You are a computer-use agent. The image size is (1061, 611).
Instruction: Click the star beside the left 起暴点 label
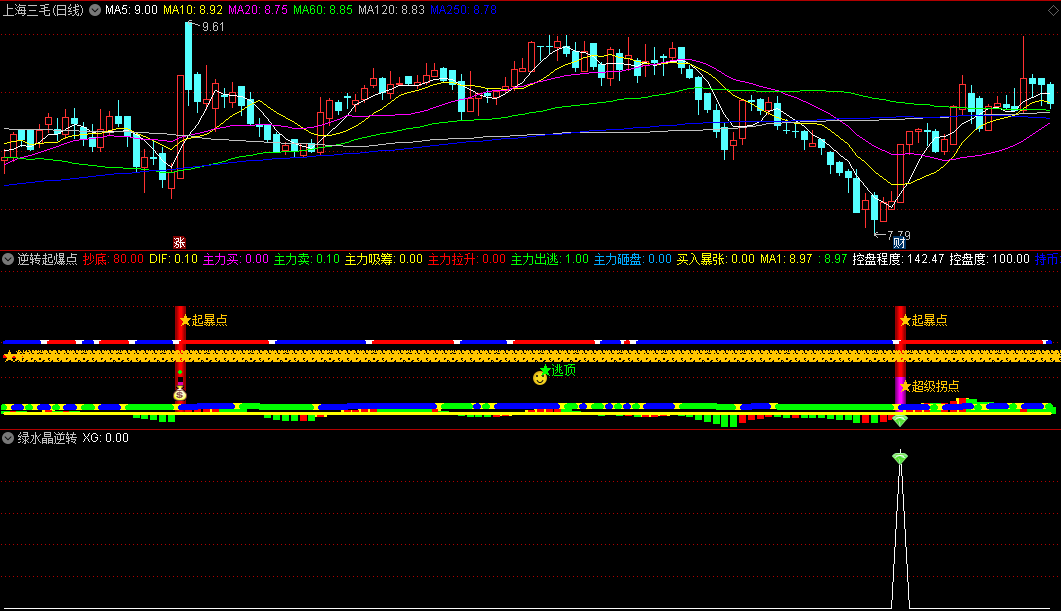pos(185,320)
